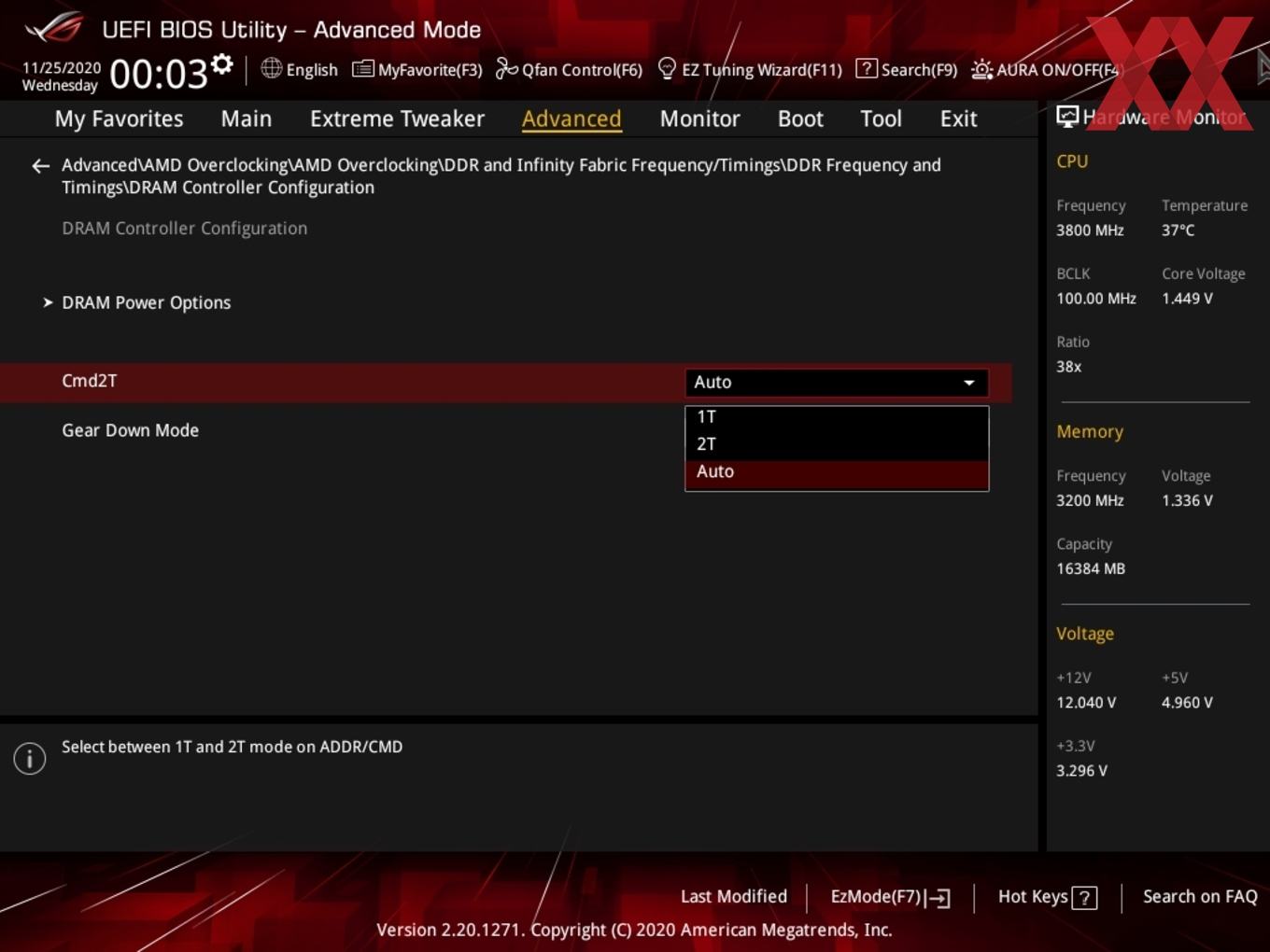Click the Cmd2T dropdown arrow
The image size is (1270, 952).
pyautogui.click(x=969, y=383)
